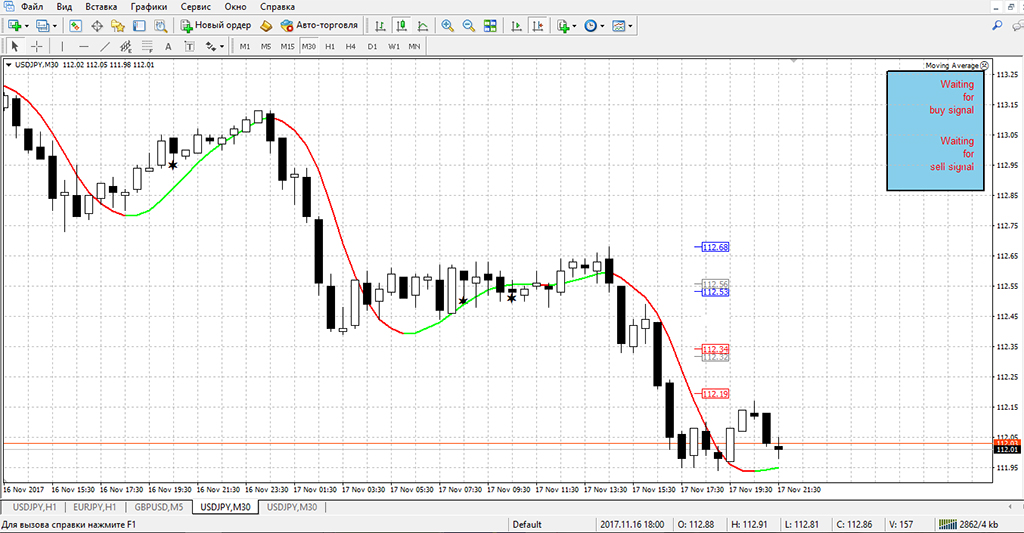1024x533 pixels.
Task: Select the crosshair cursor tool
Action: pos(36,46)
